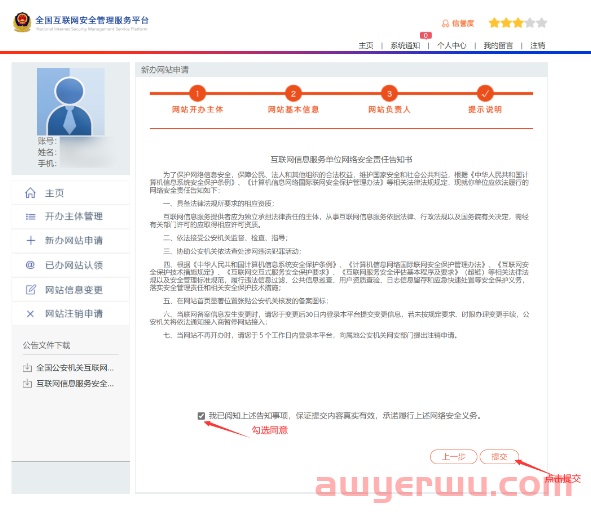The width and height of the screenshot is (591, 516).
Task: Click step 1 circle 网站开办主体
Action: pos(198,93)
